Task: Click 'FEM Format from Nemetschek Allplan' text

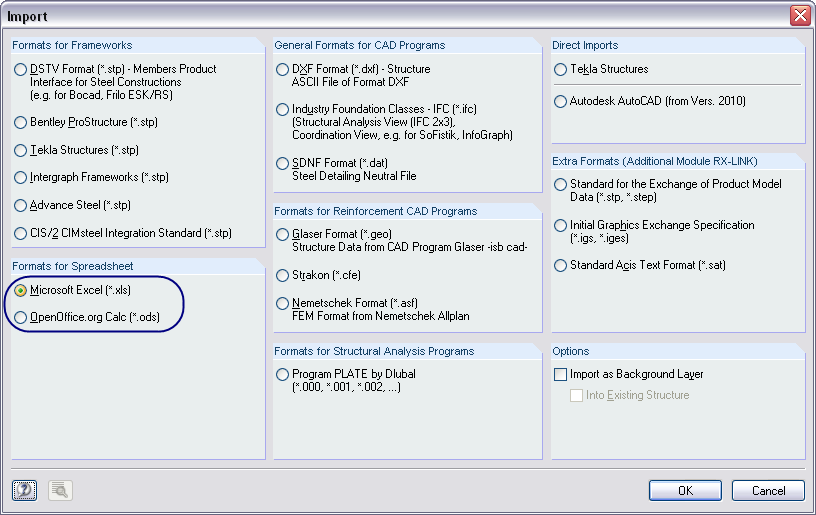Action: click(x=381, y=316)
